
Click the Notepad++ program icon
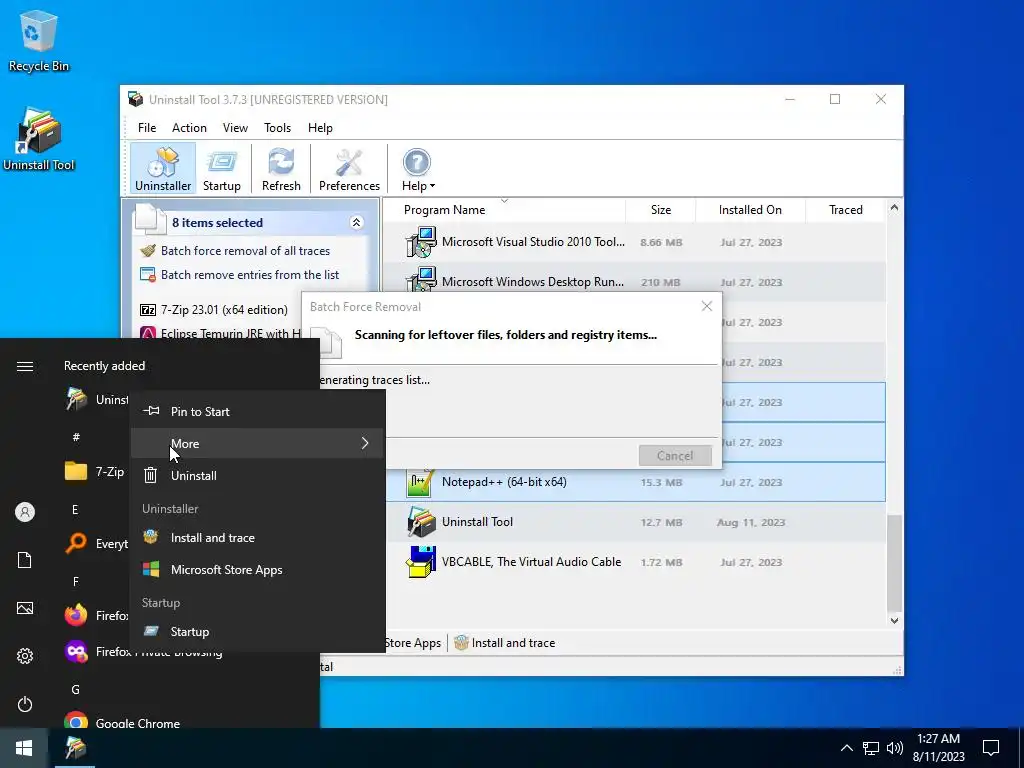click(x=421, y=483)
